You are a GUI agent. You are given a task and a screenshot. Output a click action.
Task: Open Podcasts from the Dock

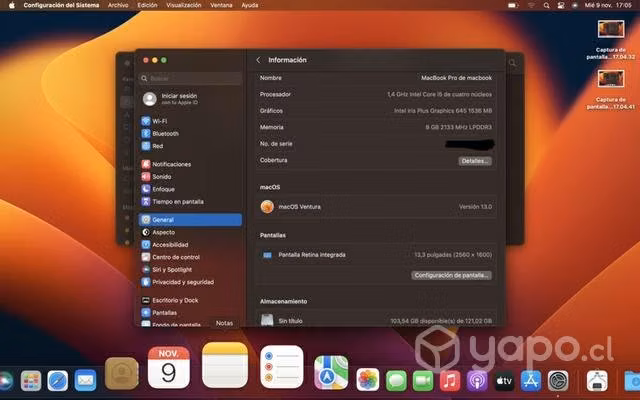[x=477, y=381]
